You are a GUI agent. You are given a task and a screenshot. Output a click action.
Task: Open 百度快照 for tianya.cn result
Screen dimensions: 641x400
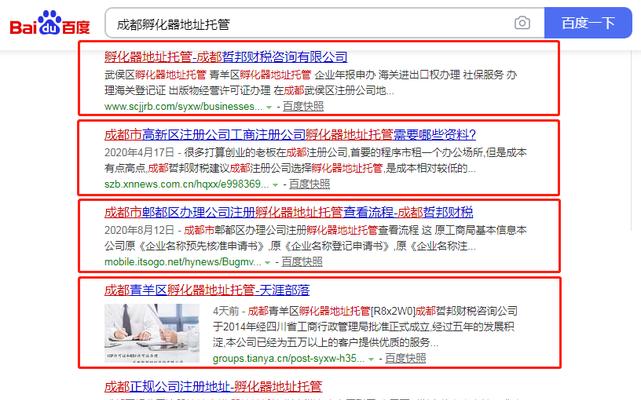(x=406, y=359)
